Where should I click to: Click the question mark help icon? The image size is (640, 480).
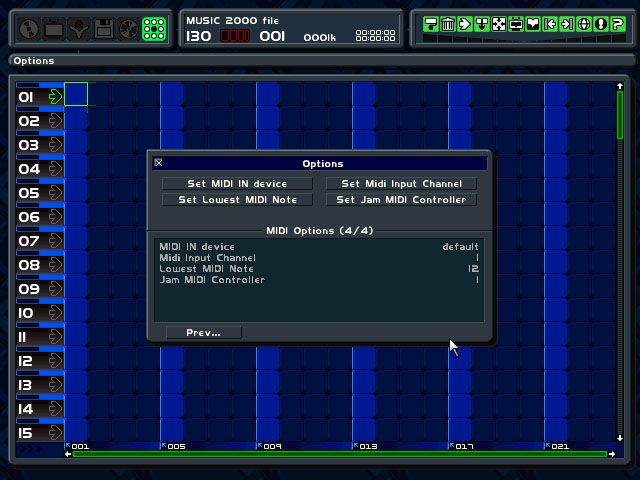click(618, 23)
